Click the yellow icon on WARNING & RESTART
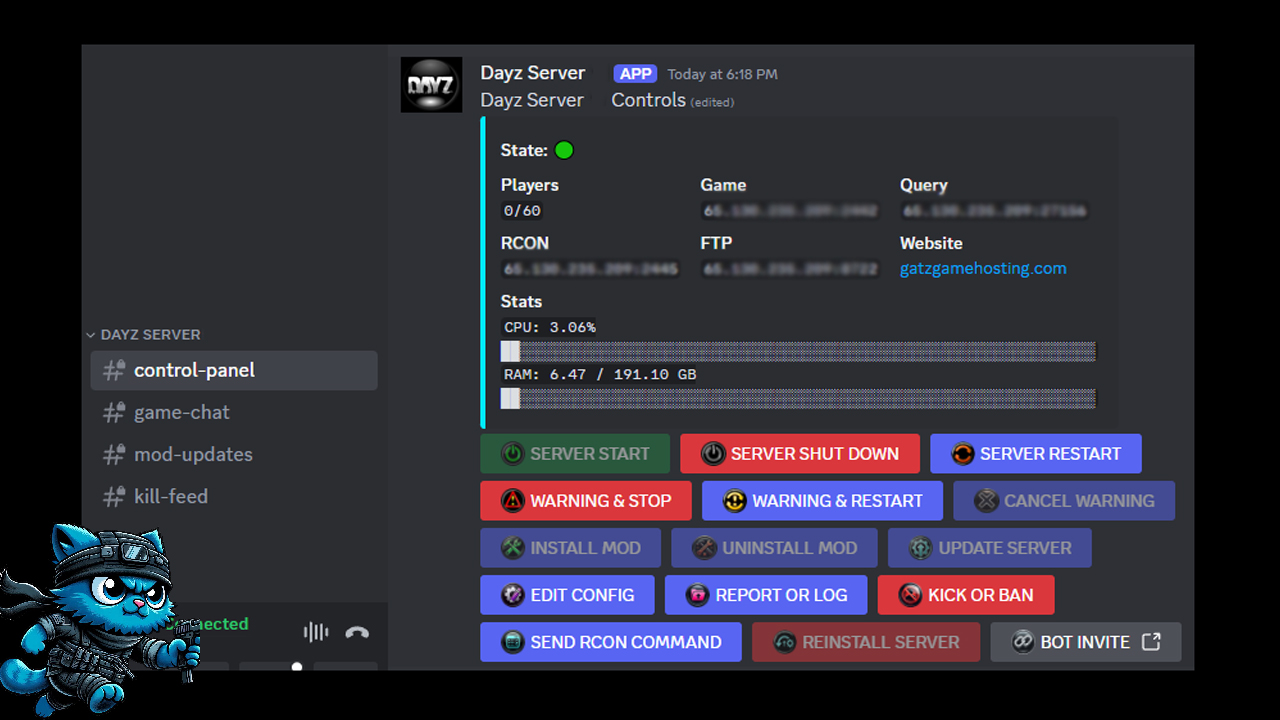Image resolution: width=1280 pixels, height=720 pixels. coord(734,500)
